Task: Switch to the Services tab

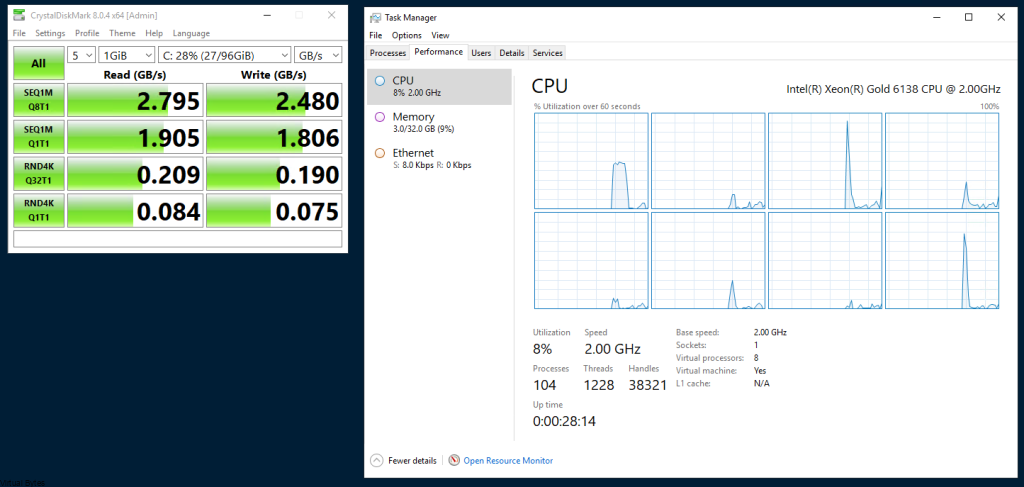Action: click(547, 53)
